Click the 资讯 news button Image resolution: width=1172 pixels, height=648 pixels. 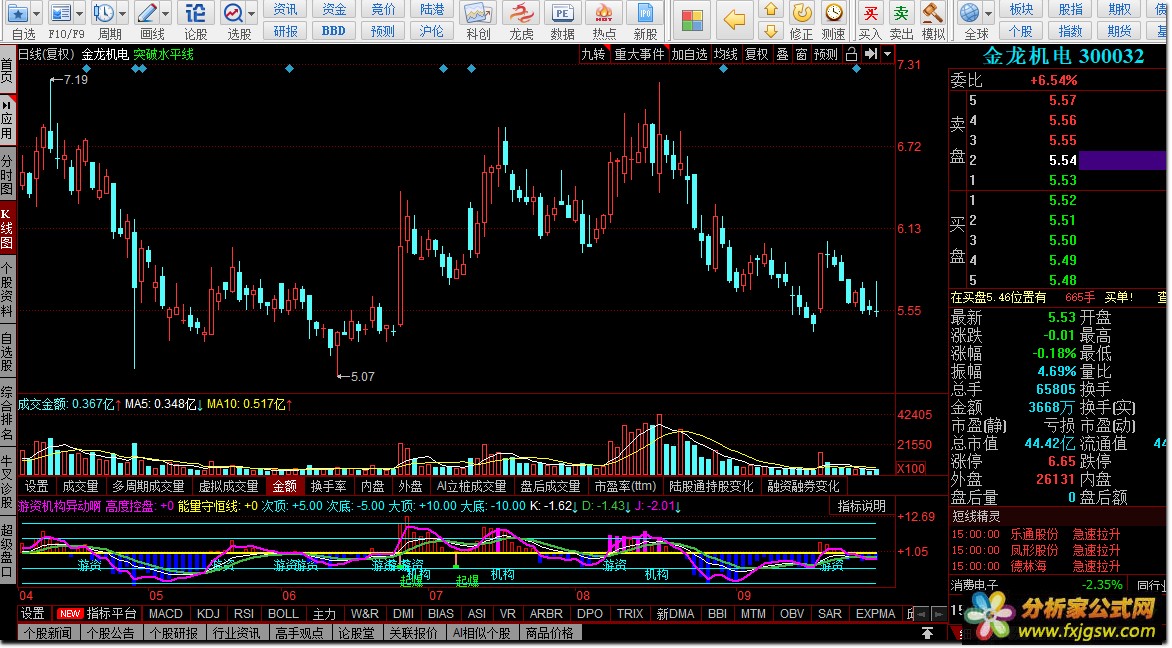[286, 10]
